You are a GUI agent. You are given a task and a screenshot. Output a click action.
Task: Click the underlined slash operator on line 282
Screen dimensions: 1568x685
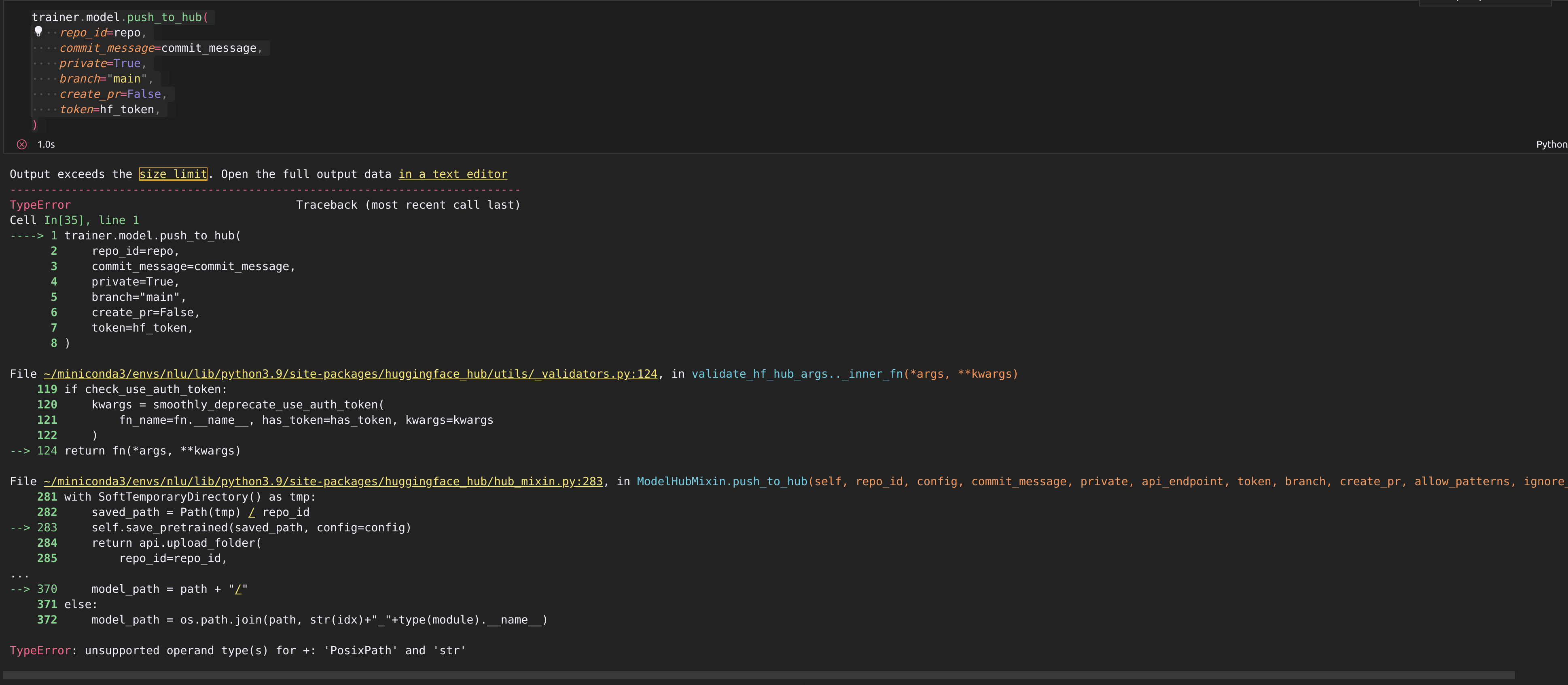tap(251, 512)
